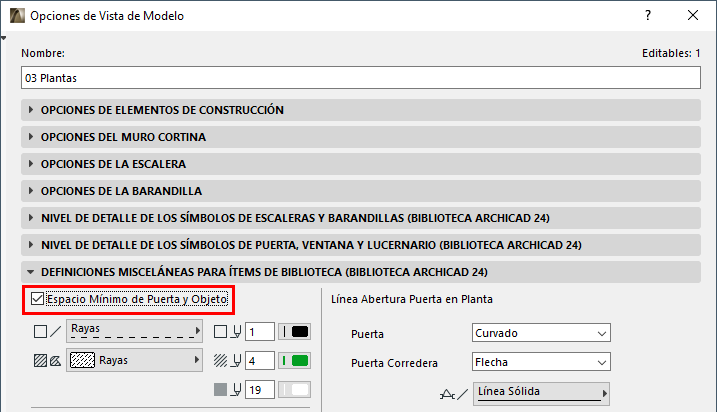This screenshot has width=717, height=412.
Task: Click the Nombre field containing 03 Plantas
Action: [361, 78]
